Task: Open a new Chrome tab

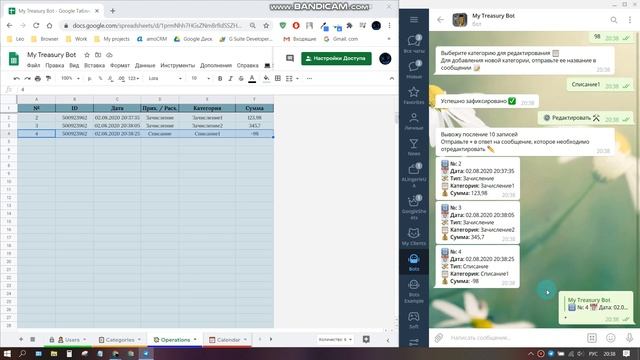Action: point(113,11)
